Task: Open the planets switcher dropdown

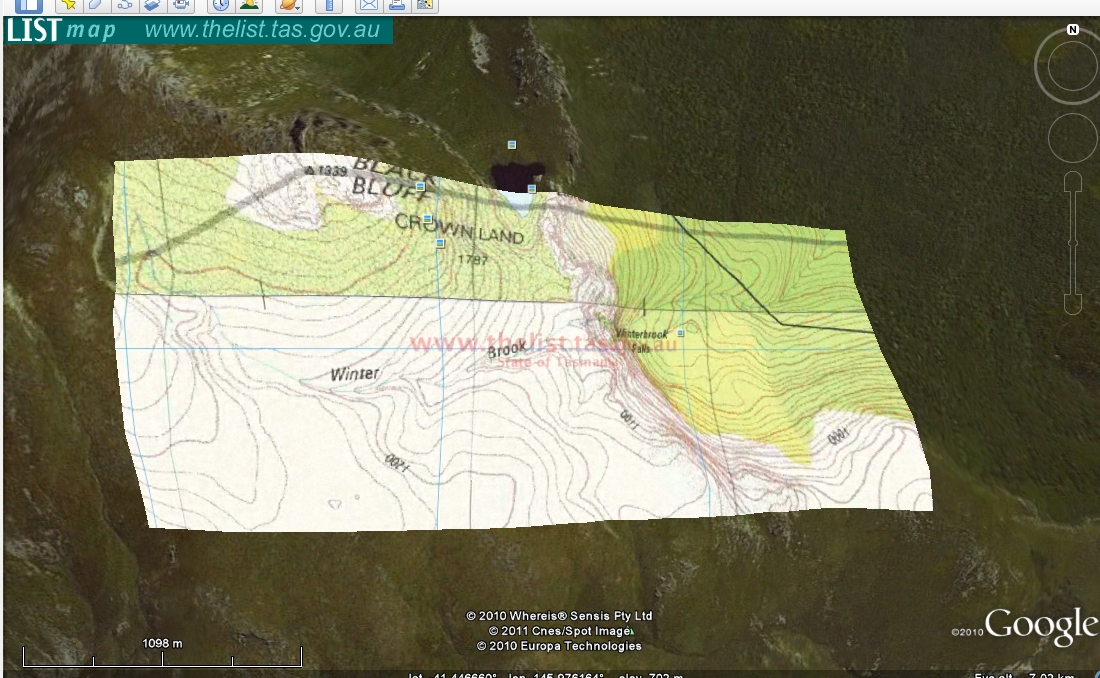Action: click(x=288, y=6)
